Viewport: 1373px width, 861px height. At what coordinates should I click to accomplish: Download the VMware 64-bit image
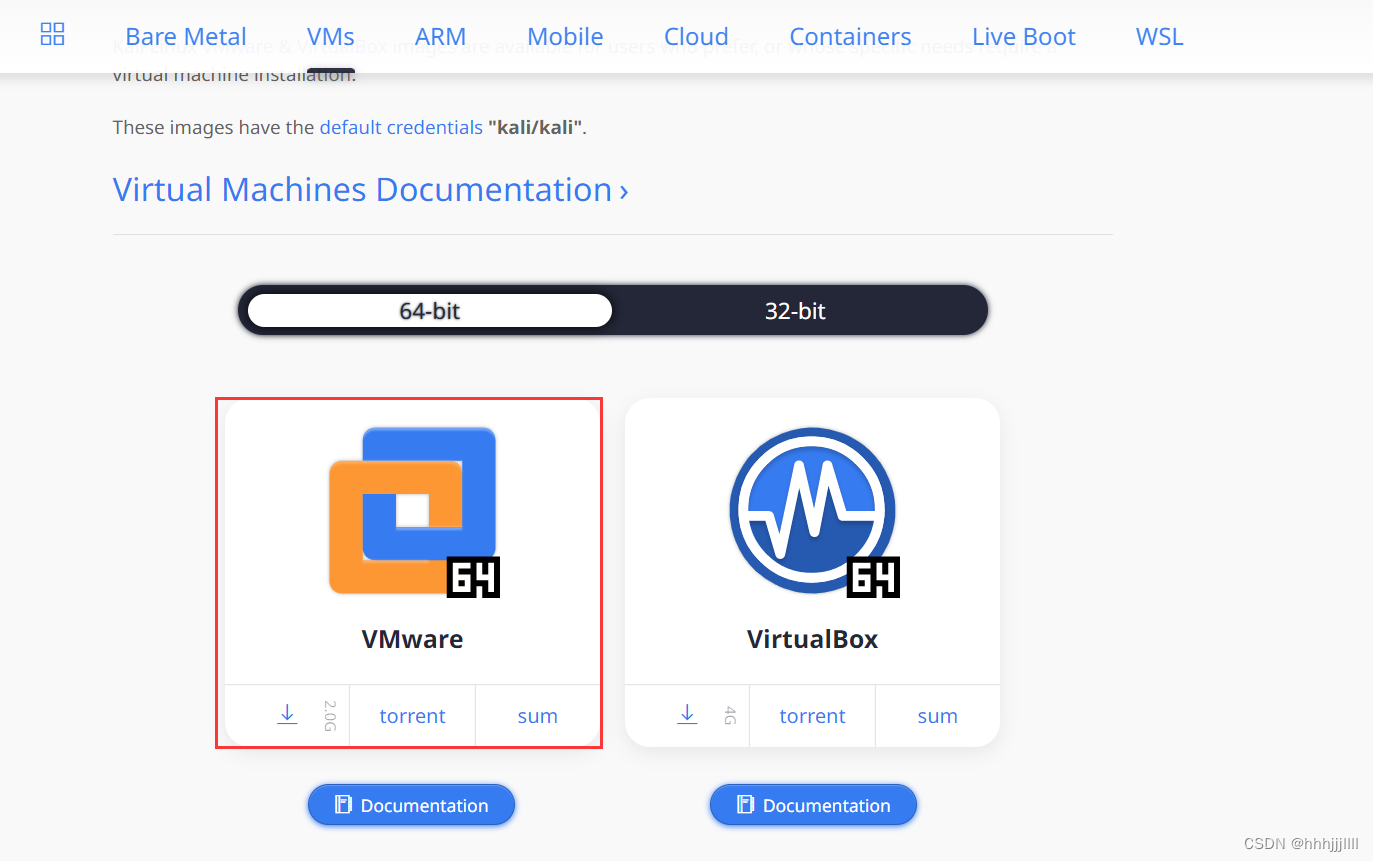[x=287, y=715]
